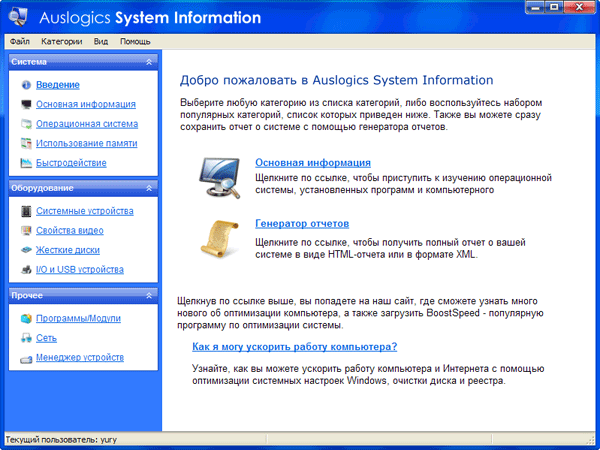Click the Введение info icon
This screenshot has width=600, height=450.
(x=26, y=85)
